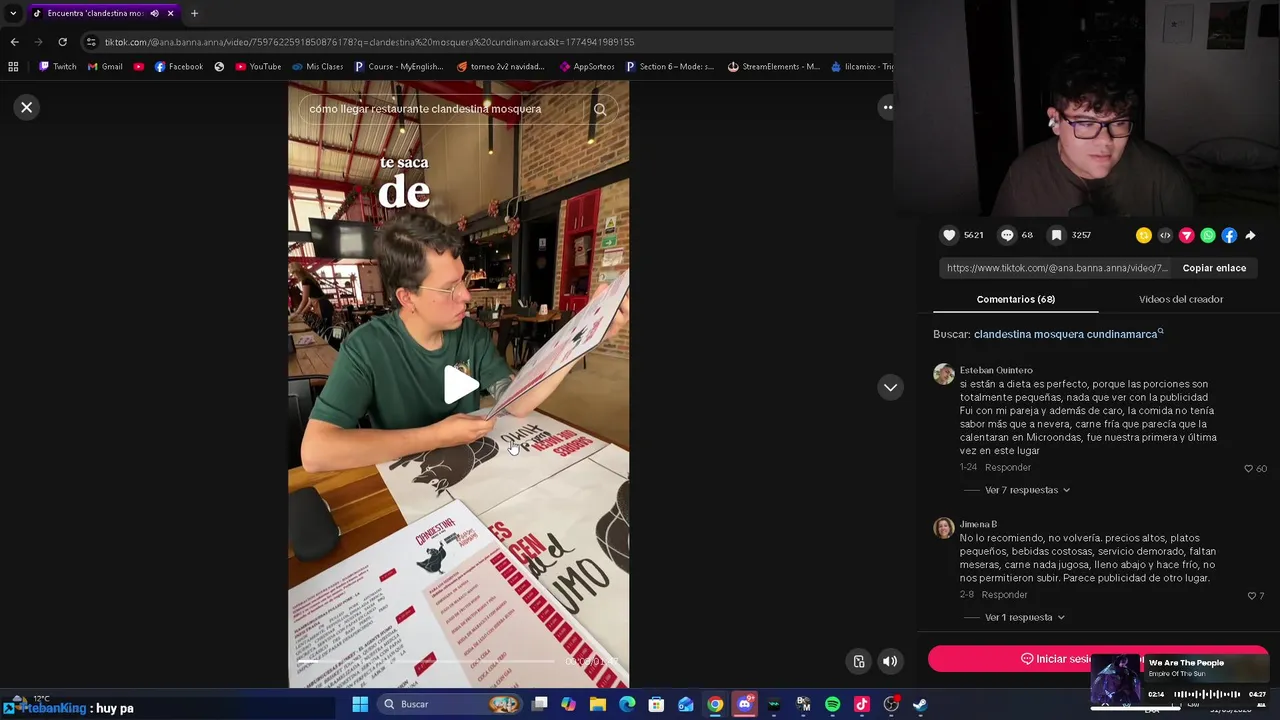This screenshot has height=720, width=1280.
Task: Open the three-dots more options menu on video
Action: click(887, 107)
